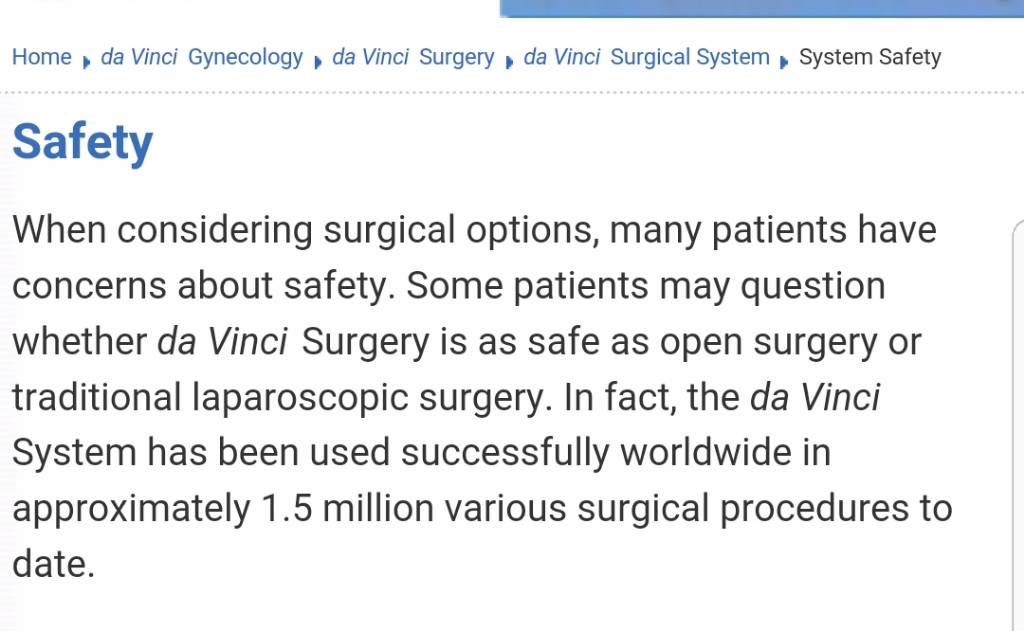
Task: Click the italic "da Vinci" ending the fourth line
Action: point(814,398)
